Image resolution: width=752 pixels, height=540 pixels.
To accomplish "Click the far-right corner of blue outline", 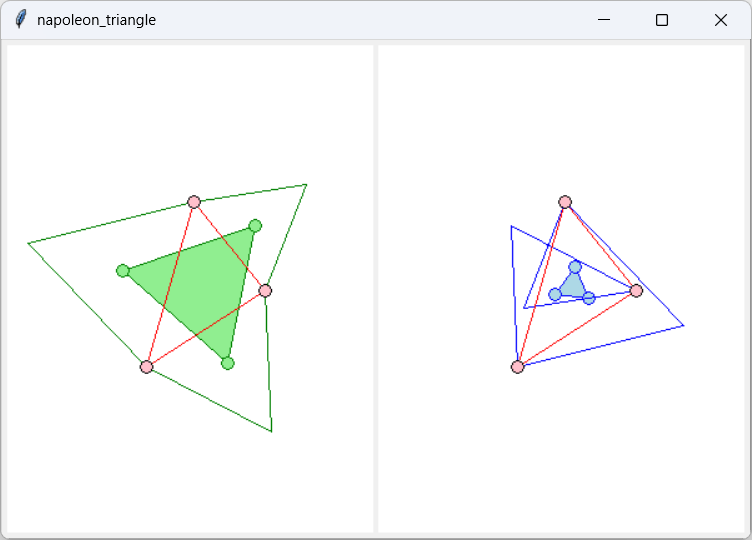I will point(683,325).
